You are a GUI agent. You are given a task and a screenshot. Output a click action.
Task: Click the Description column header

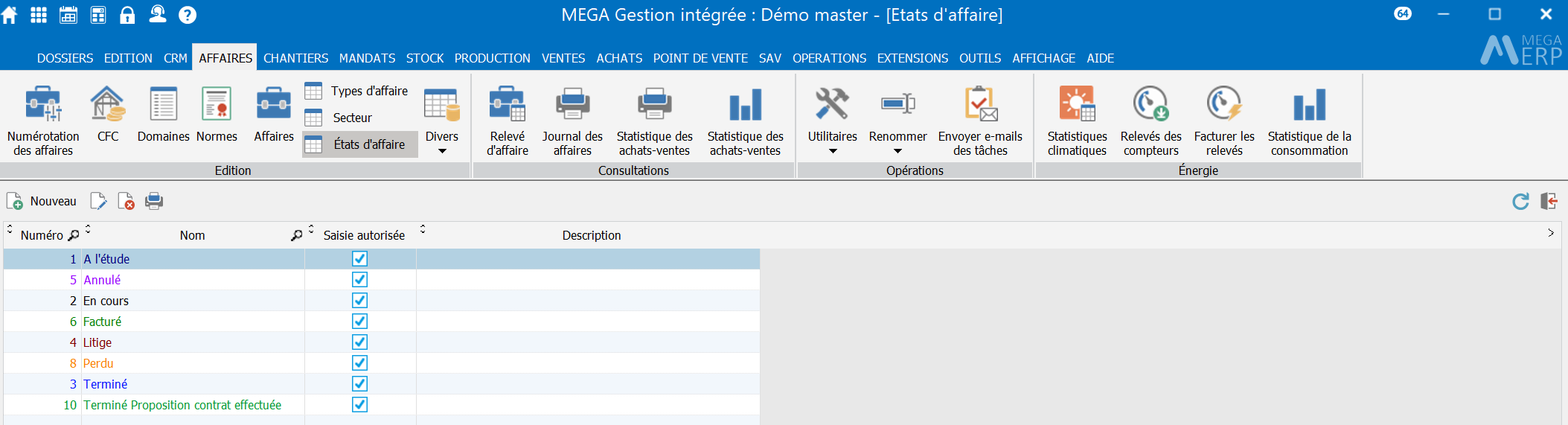coord(592,235)
